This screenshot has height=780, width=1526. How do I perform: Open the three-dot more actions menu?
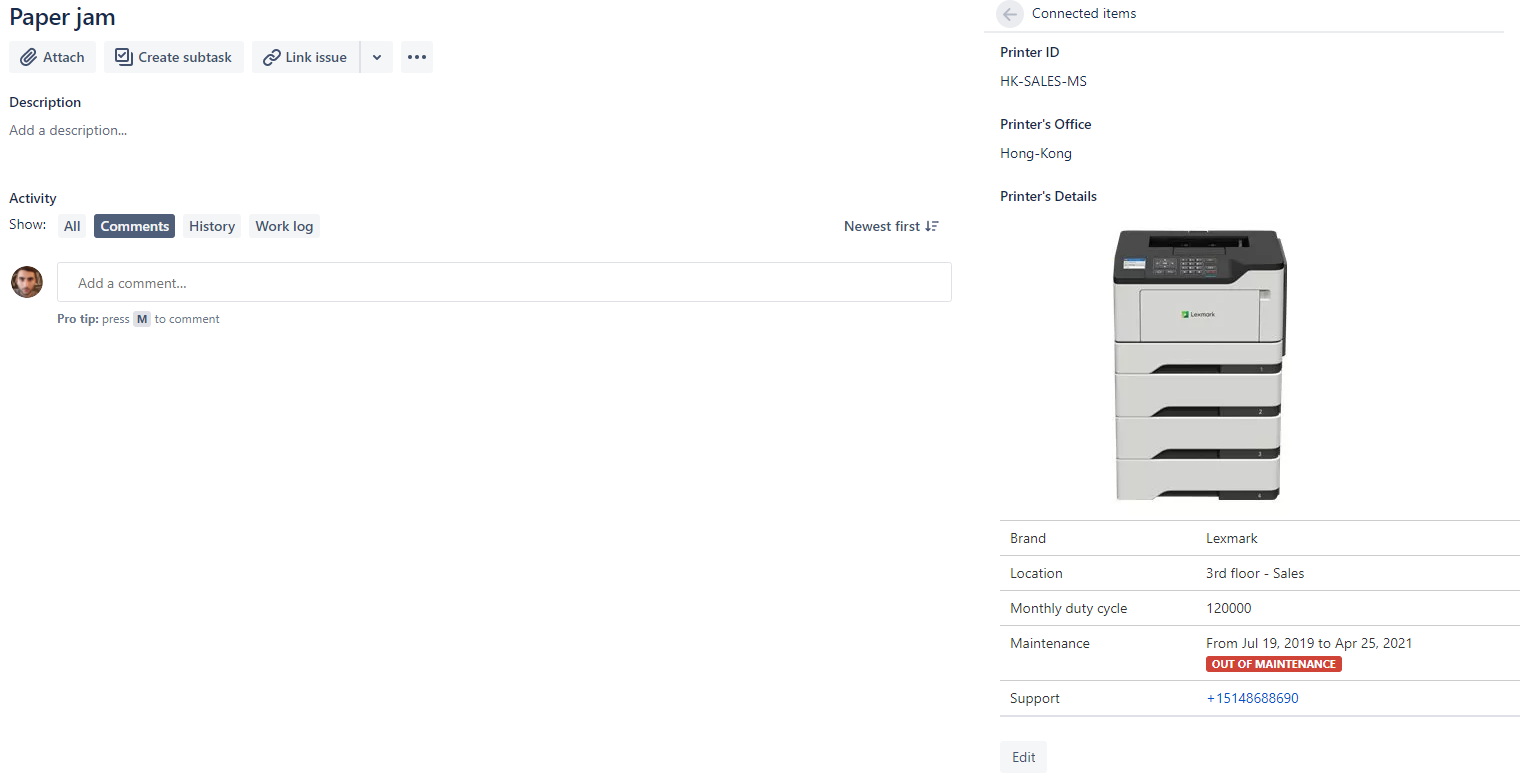click(x=417, y=57)
